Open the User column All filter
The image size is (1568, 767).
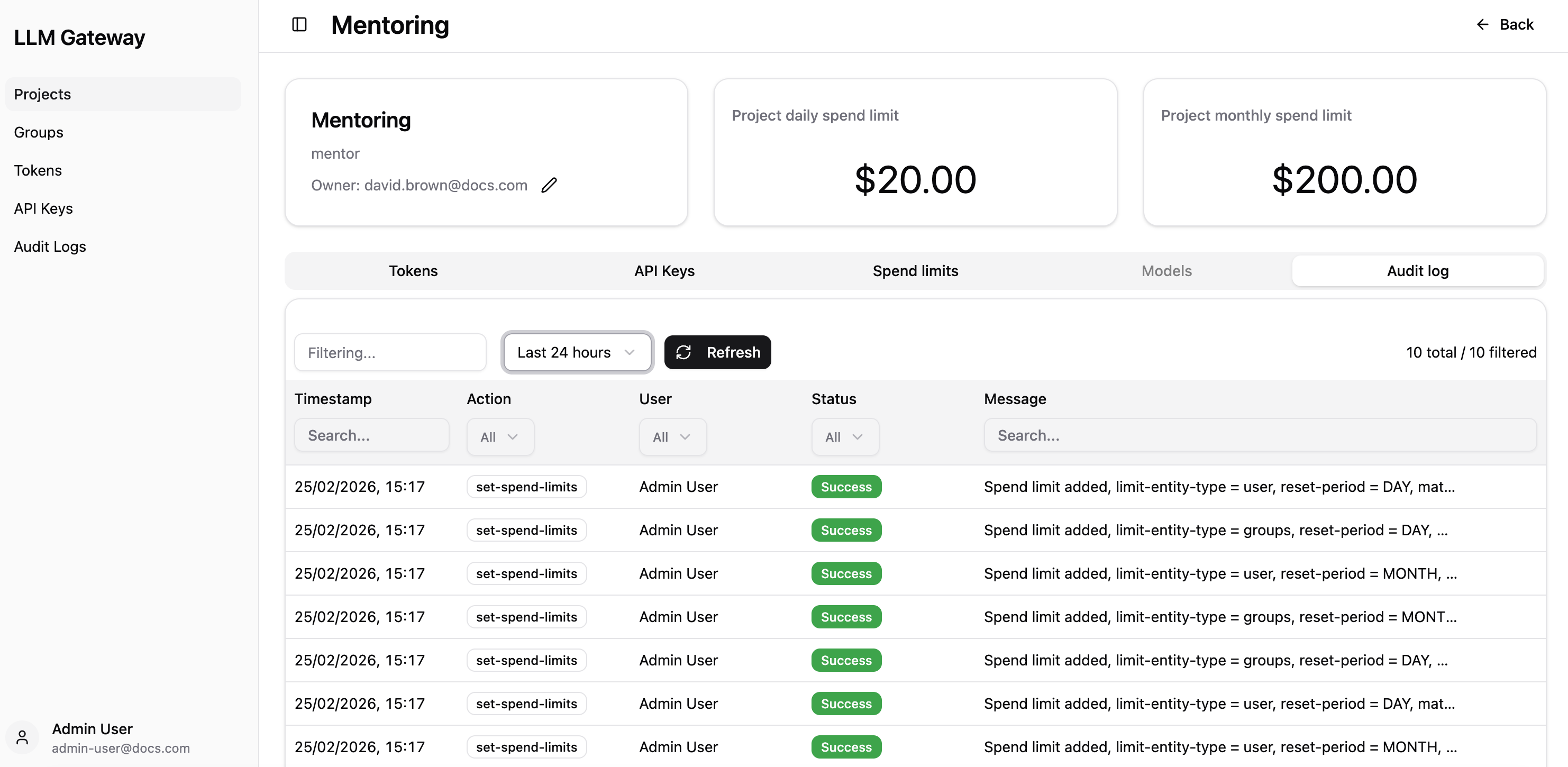point(672,437)
